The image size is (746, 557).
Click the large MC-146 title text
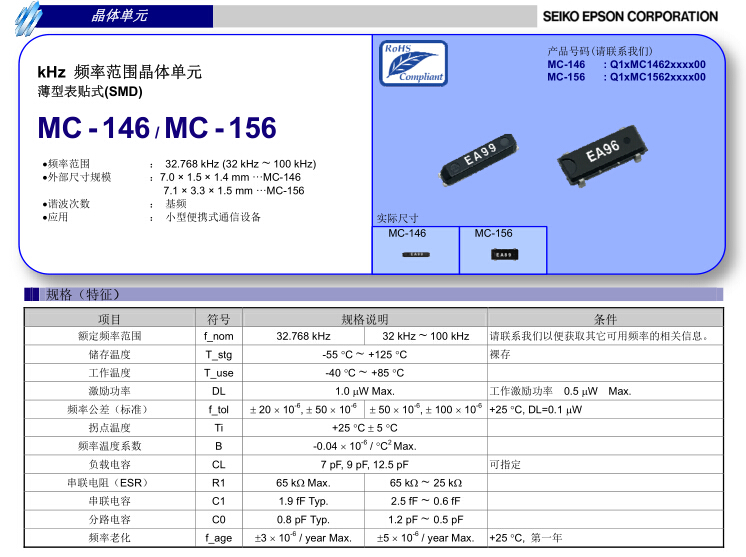[92, 129]
